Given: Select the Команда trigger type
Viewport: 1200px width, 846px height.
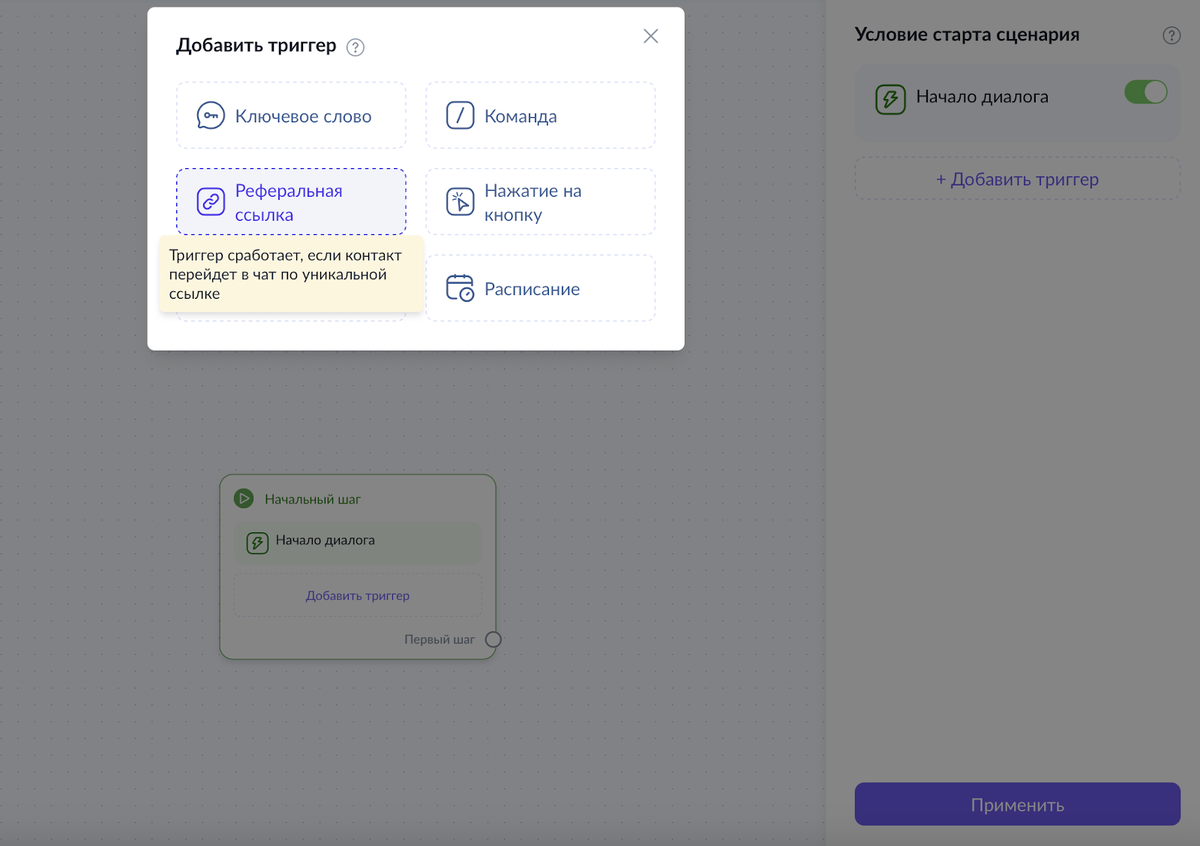Looking at the screenshot, I should [540, 115].
